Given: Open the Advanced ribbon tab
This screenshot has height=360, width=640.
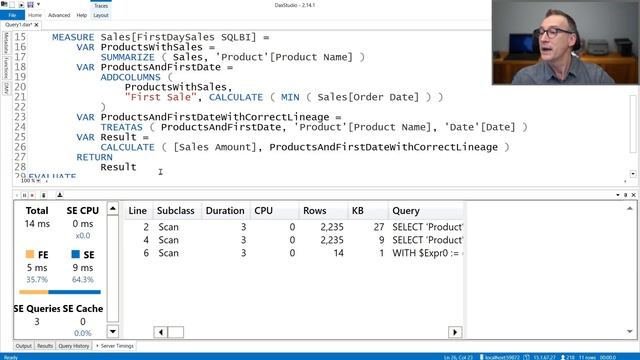Looking at the screenshot, I should (x=59, y=15).
